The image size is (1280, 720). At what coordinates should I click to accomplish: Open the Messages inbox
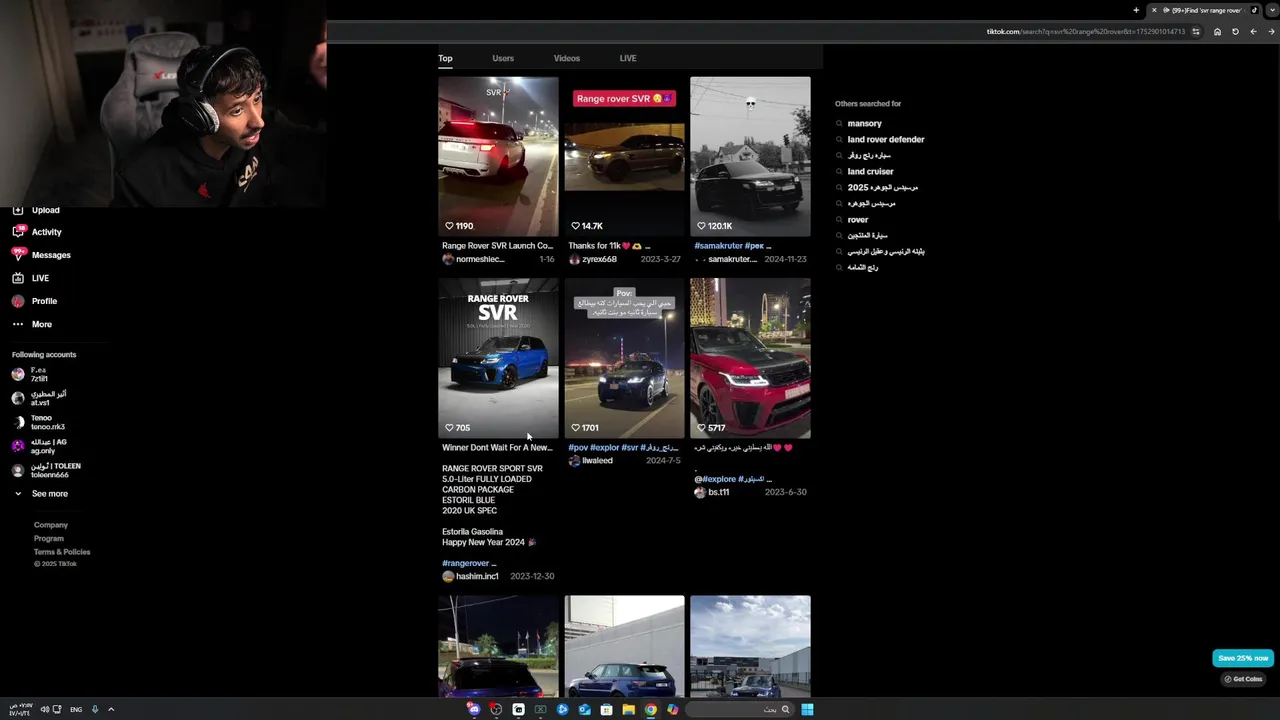(x=41, y=255)
